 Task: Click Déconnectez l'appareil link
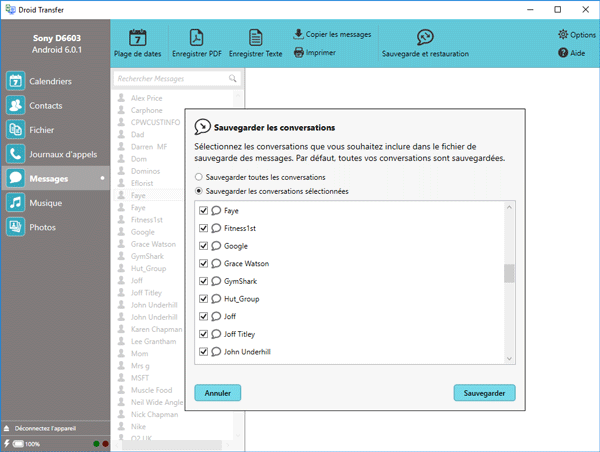[45, 428]
